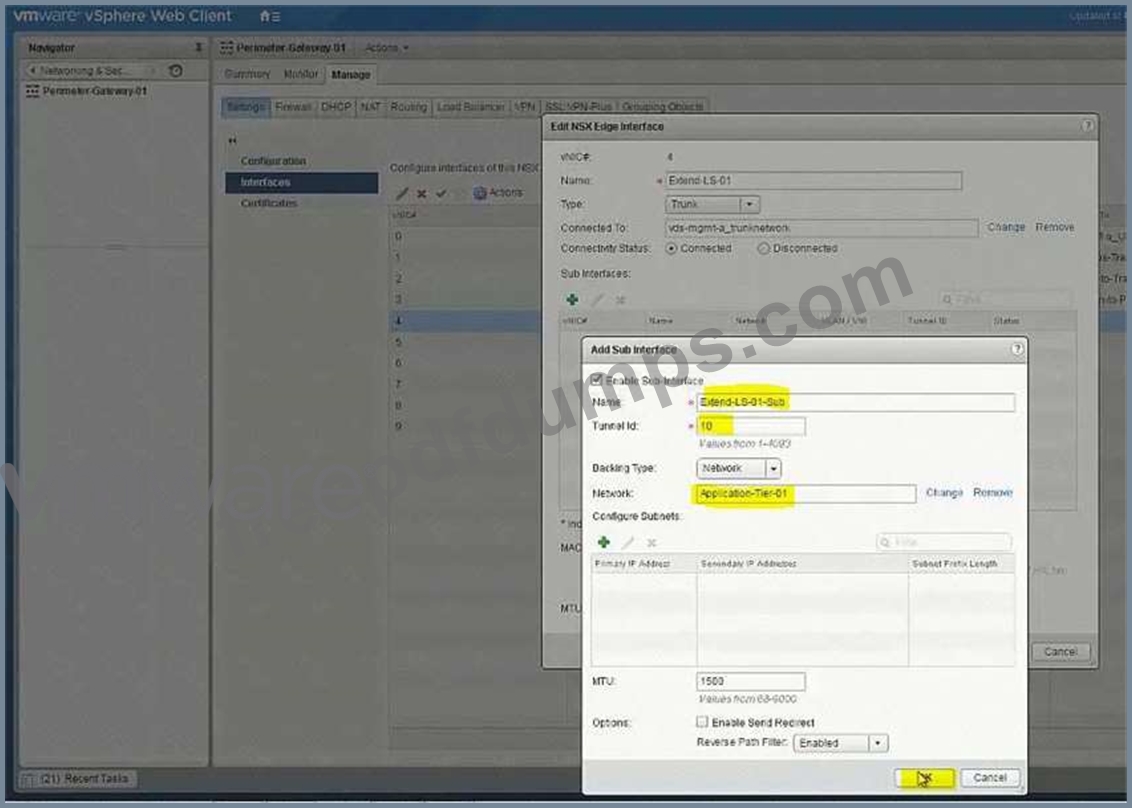
Task: Click Change link beside Connected To
Action: [1006, 227]
